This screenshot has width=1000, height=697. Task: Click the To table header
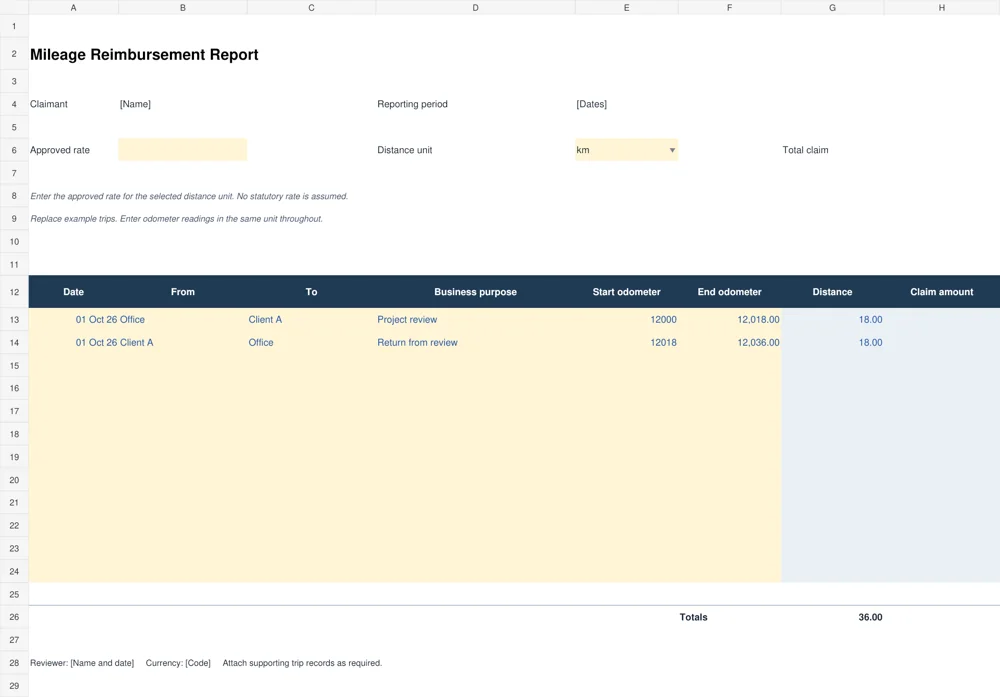[311, 291]
